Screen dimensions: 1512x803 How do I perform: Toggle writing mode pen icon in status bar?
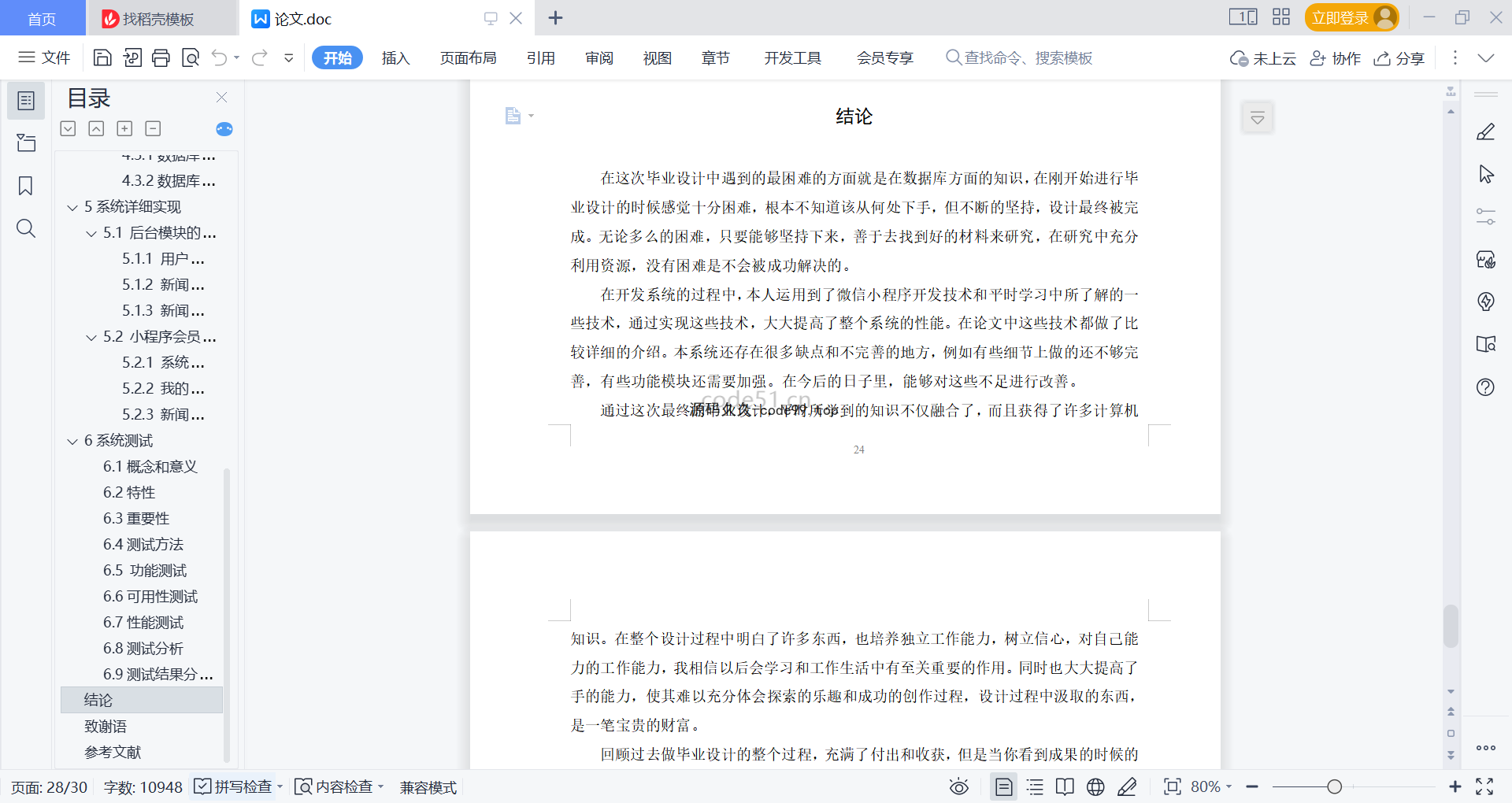(1128, 786)
